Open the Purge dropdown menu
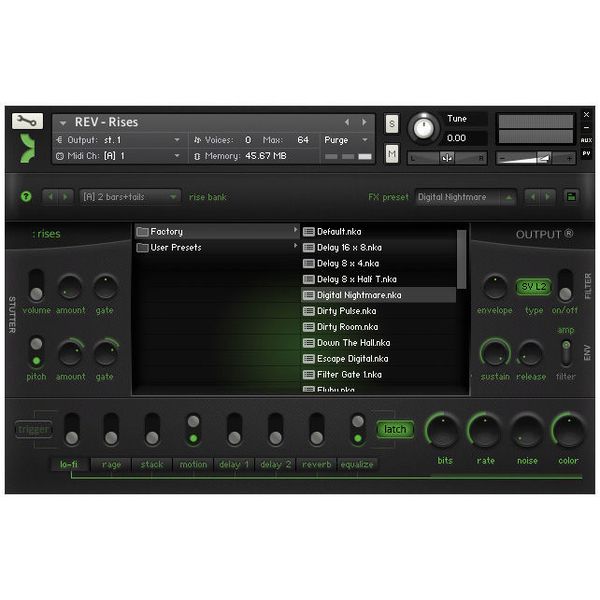Image resolution: width=600 pixels, height=600 pixels. click(365, 140)
